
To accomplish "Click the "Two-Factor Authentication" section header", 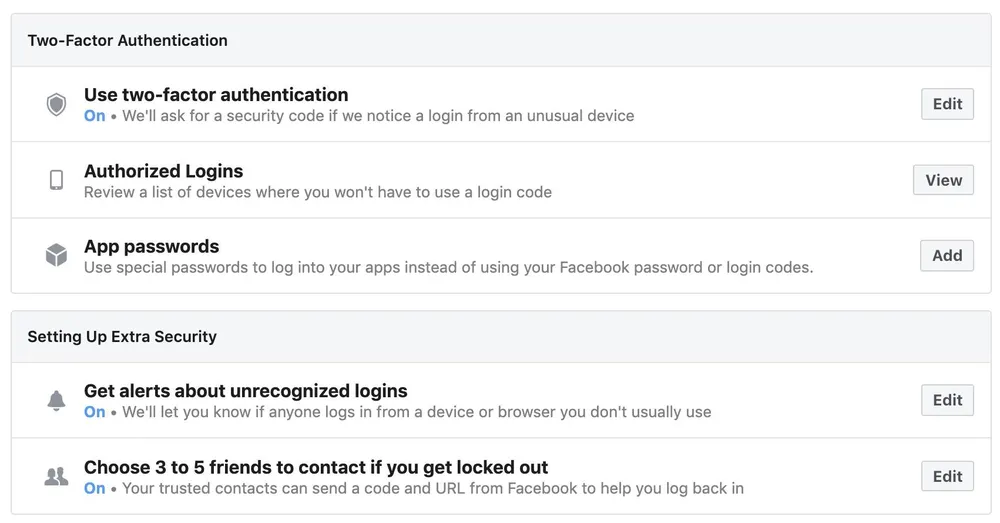I will click(127, 41).
